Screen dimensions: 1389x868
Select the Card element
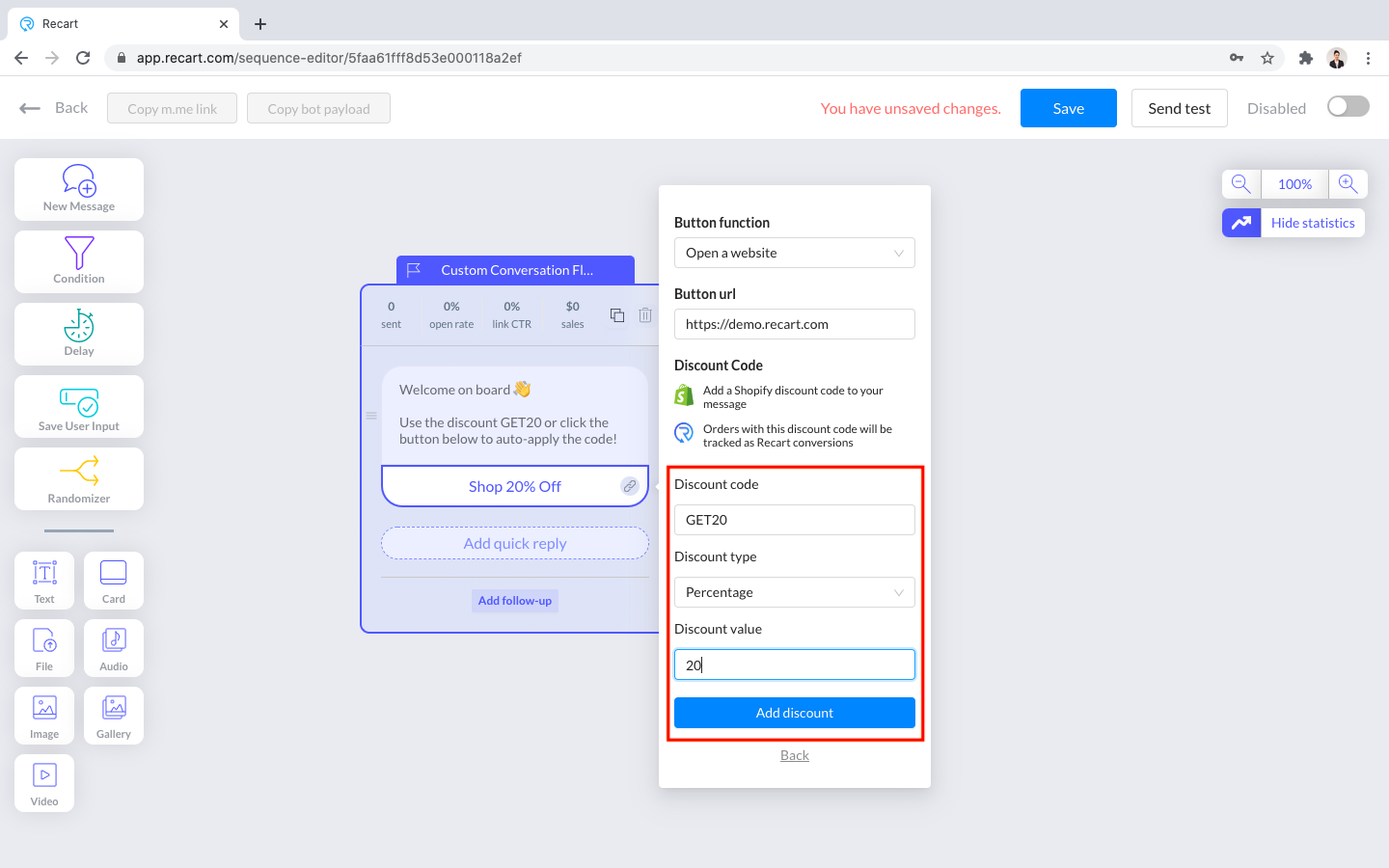(114, 581)
